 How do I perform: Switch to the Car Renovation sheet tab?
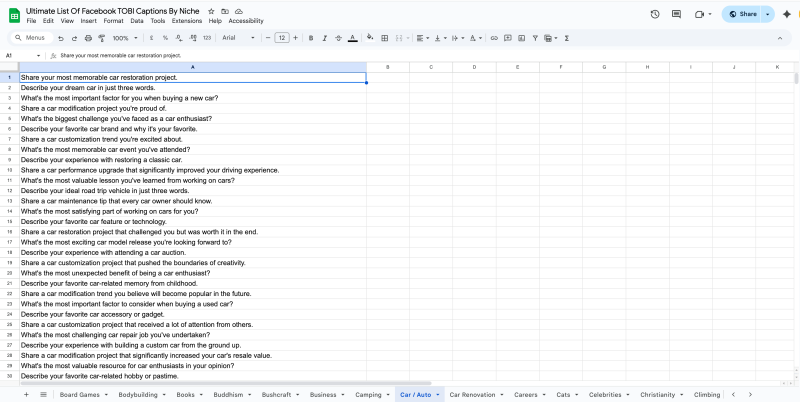(472, 394)
